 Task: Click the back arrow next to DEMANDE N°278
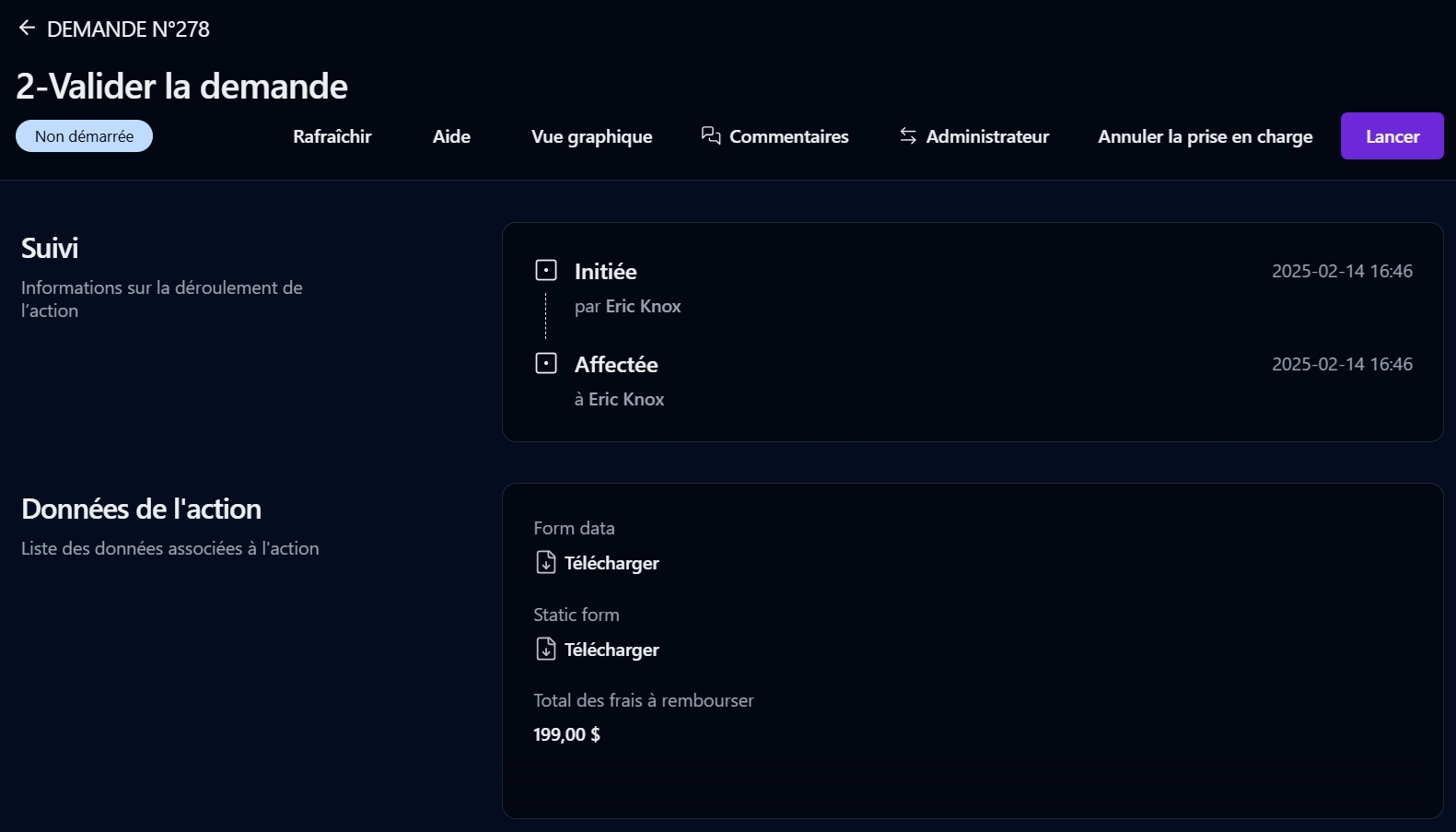(27, 29)
